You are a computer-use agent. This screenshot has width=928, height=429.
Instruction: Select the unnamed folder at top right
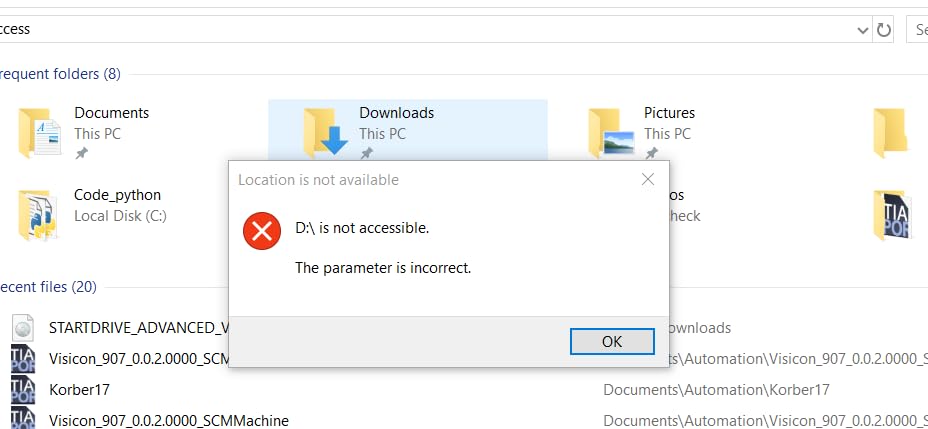[x=890, y=133]
